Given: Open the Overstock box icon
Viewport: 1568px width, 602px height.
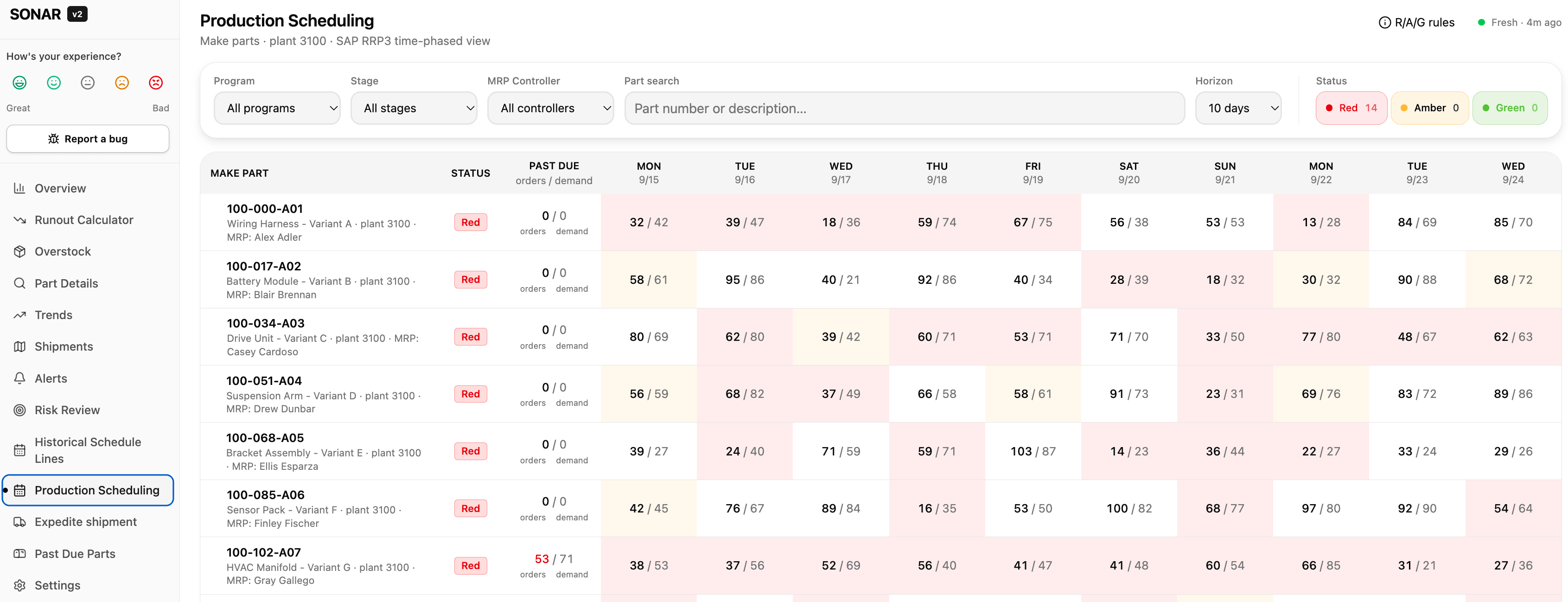Looking at the screenshot, I should click(x=19, y=251).
